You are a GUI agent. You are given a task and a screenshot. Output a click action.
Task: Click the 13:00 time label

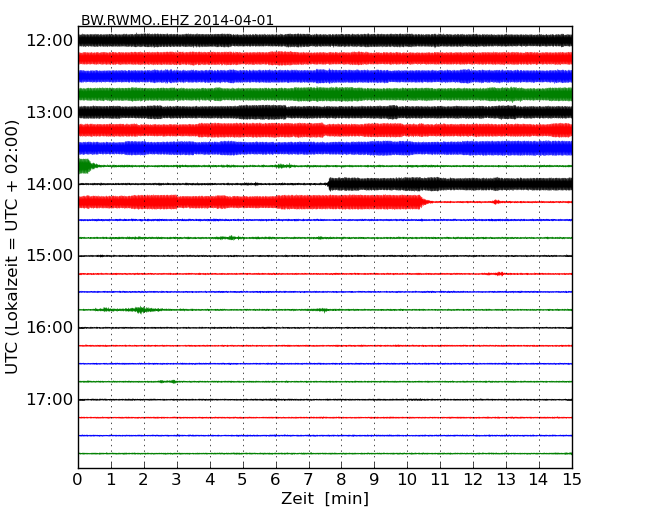click(50, 112)
